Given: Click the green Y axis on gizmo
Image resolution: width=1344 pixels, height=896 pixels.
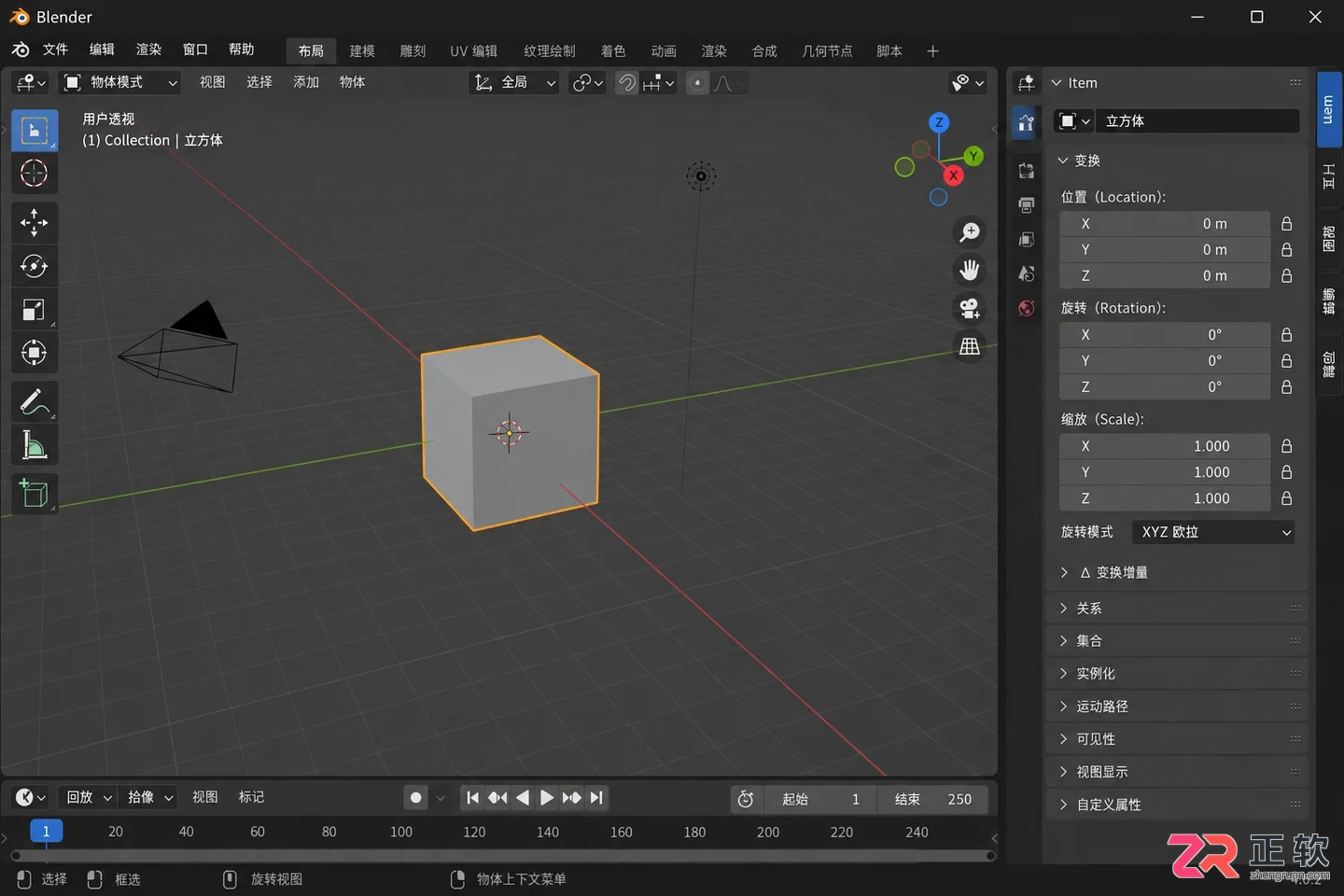Looking at the screenshot, I should [x=973, y=156].
